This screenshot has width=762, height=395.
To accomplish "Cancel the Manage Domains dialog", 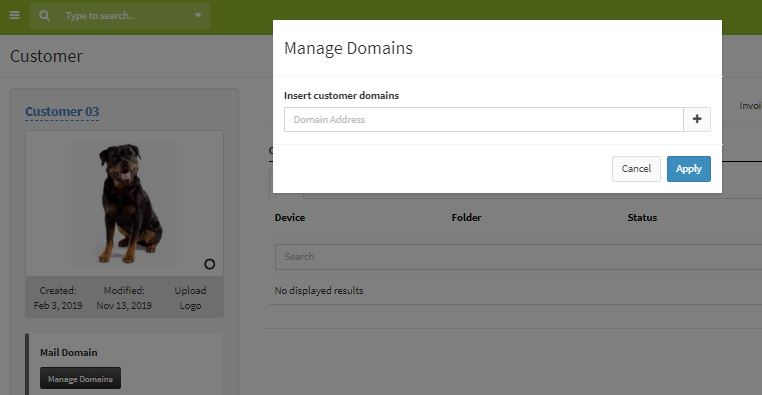I will [636, 169].
